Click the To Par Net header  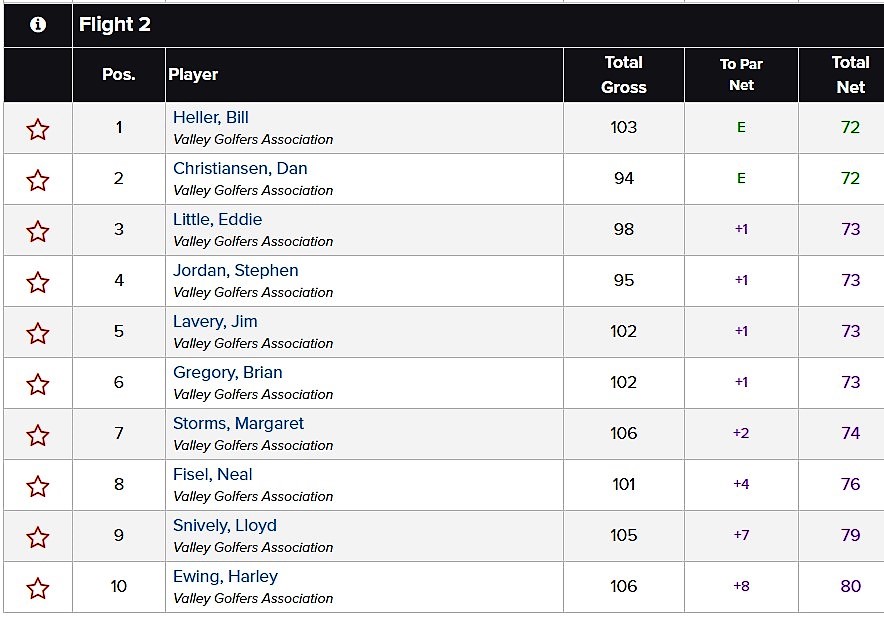click(x=741, y=74)
